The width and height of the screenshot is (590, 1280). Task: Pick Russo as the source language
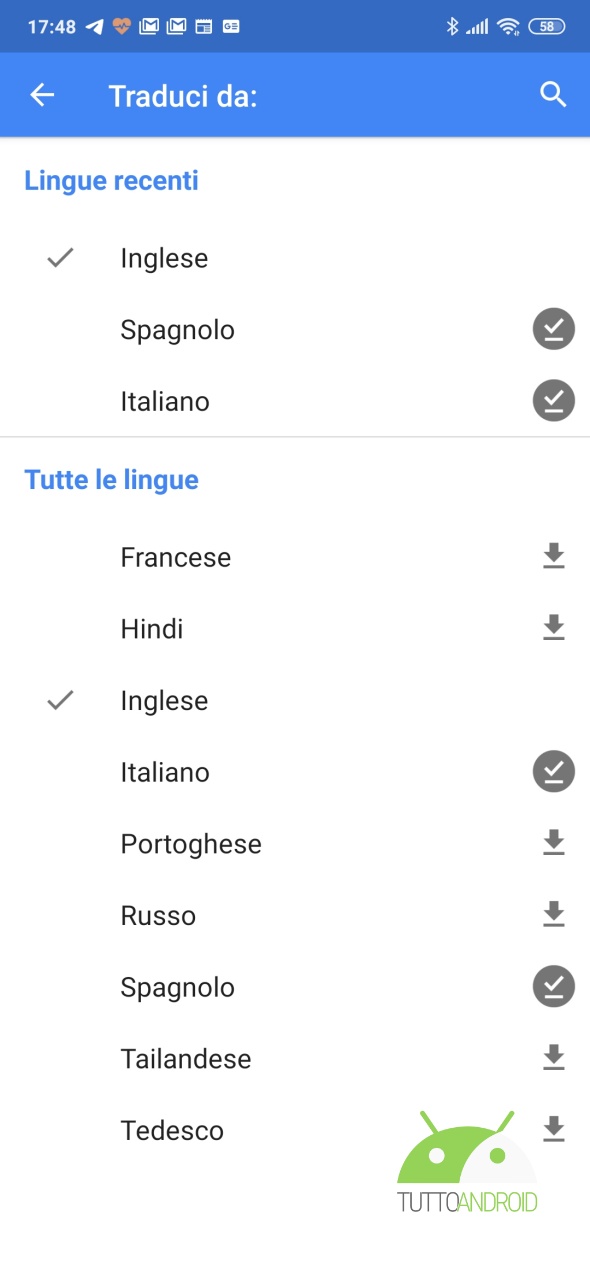pyautogui.click(x=295, y=916)
